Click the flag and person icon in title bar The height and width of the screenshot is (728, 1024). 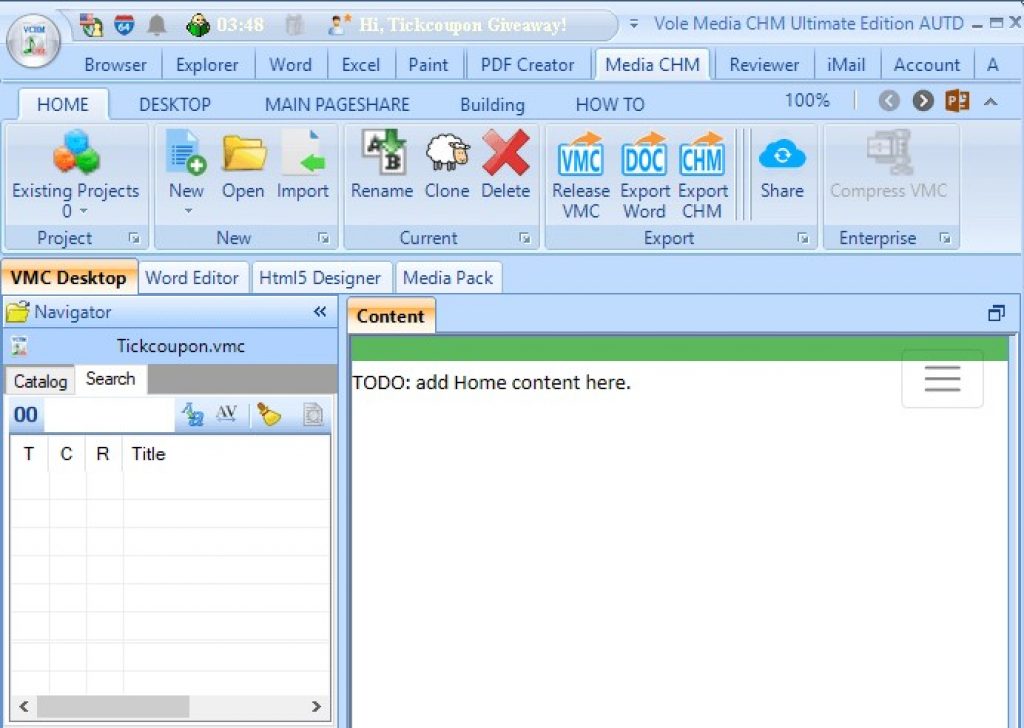[x=91, y=25]
